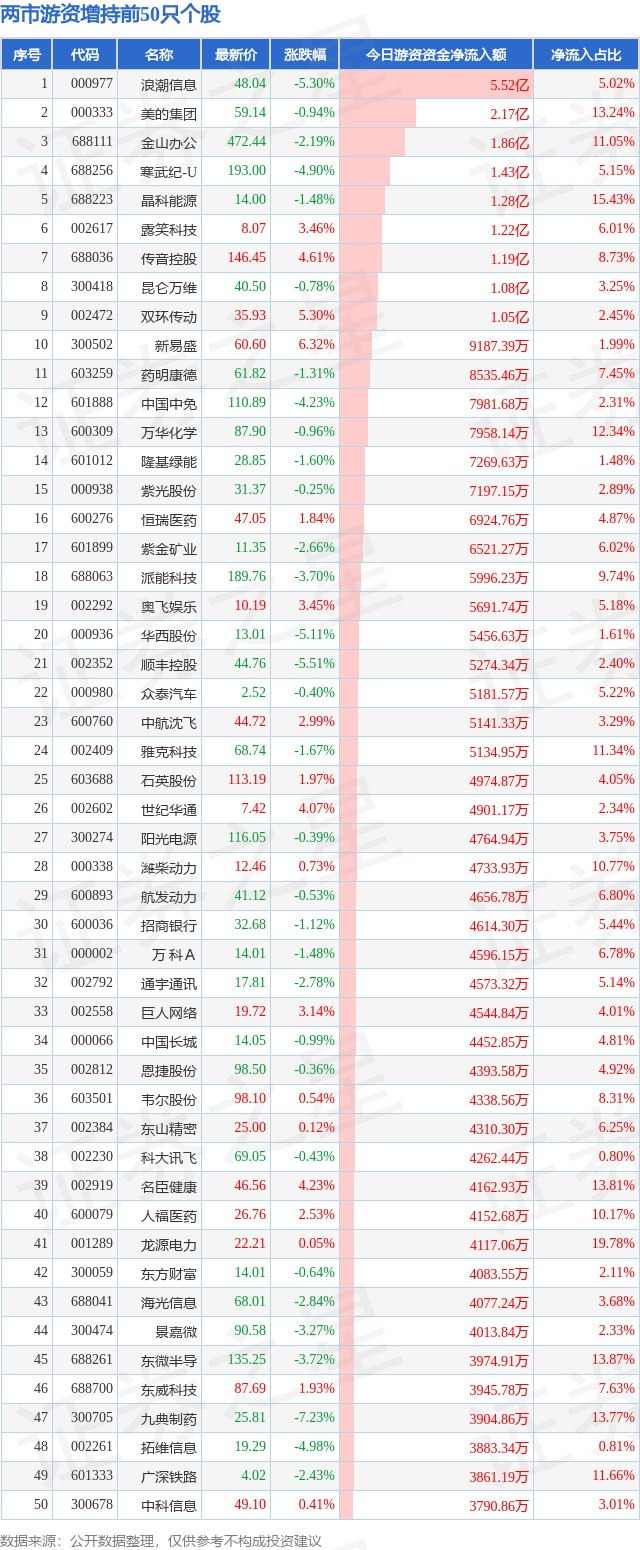Click net inflow 5141.33万
This screenshot has width=640, height=1550.
click(497, 723)
